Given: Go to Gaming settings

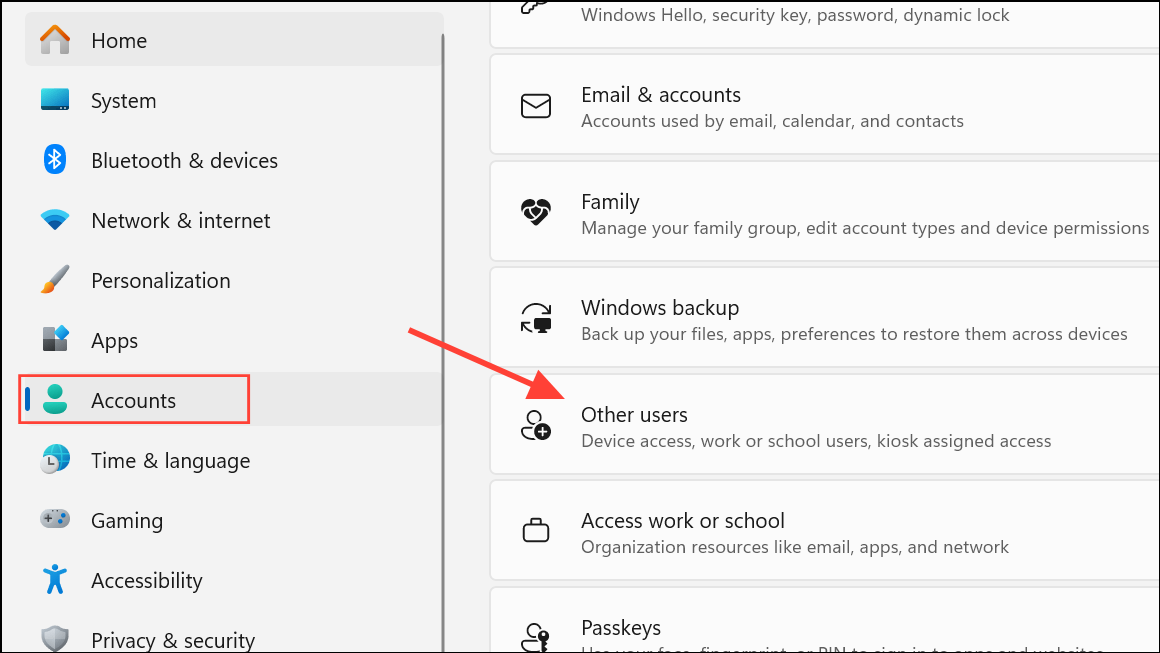Looking at the screenshot, I should coord(234,519).
